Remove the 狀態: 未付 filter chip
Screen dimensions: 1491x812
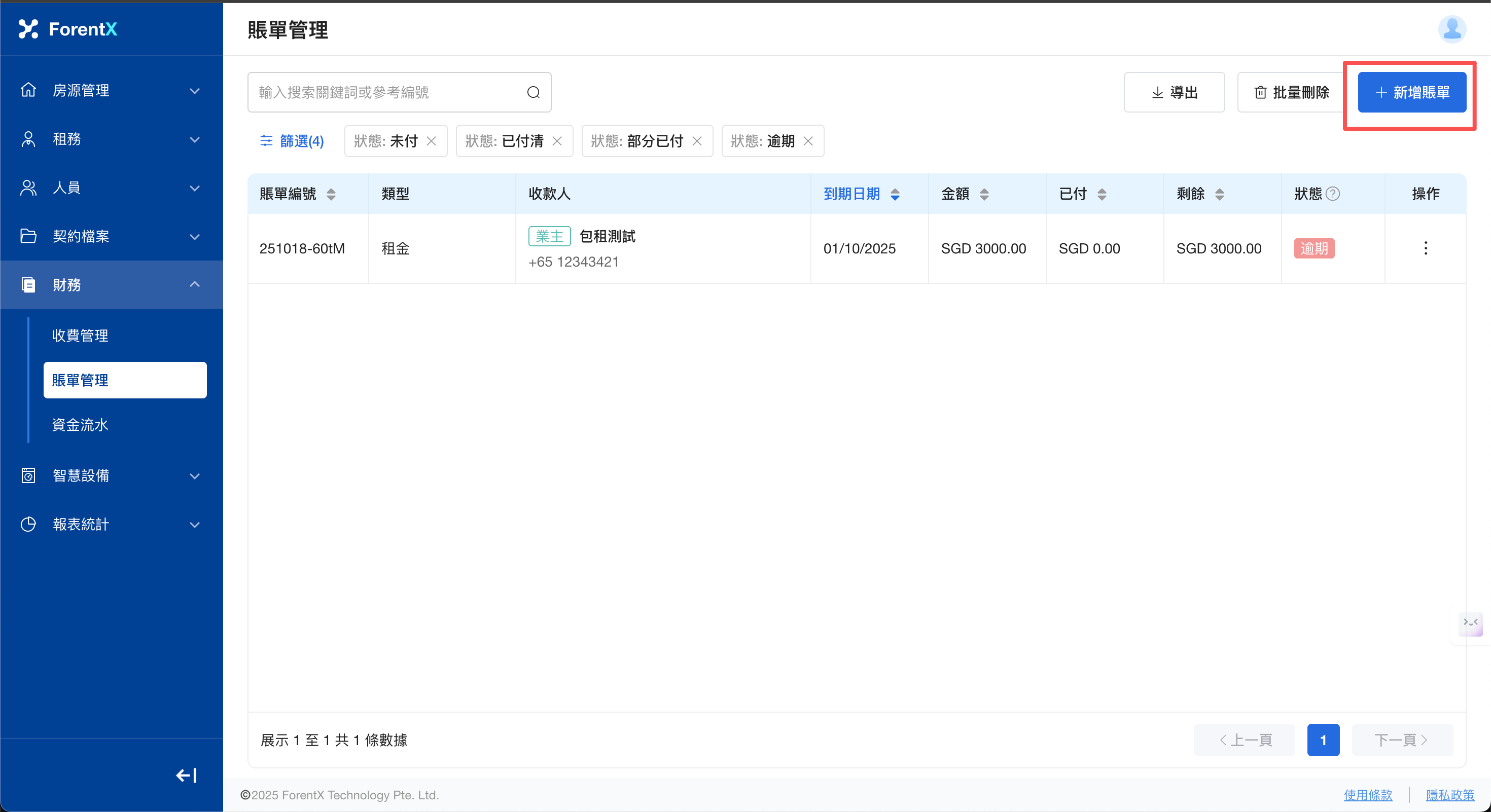coord(431,141)
